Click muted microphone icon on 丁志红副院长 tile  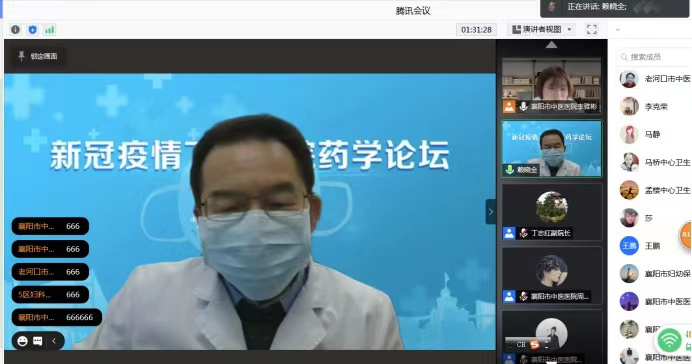click(x=523, y=233)
